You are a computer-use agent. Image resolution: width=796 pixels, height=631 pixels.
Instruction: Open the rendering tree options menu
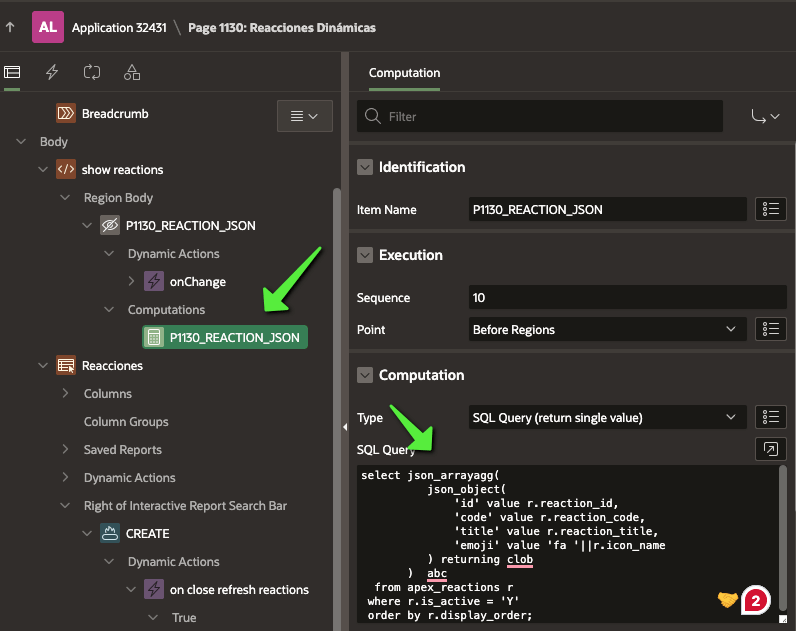(x=304, y=116)
